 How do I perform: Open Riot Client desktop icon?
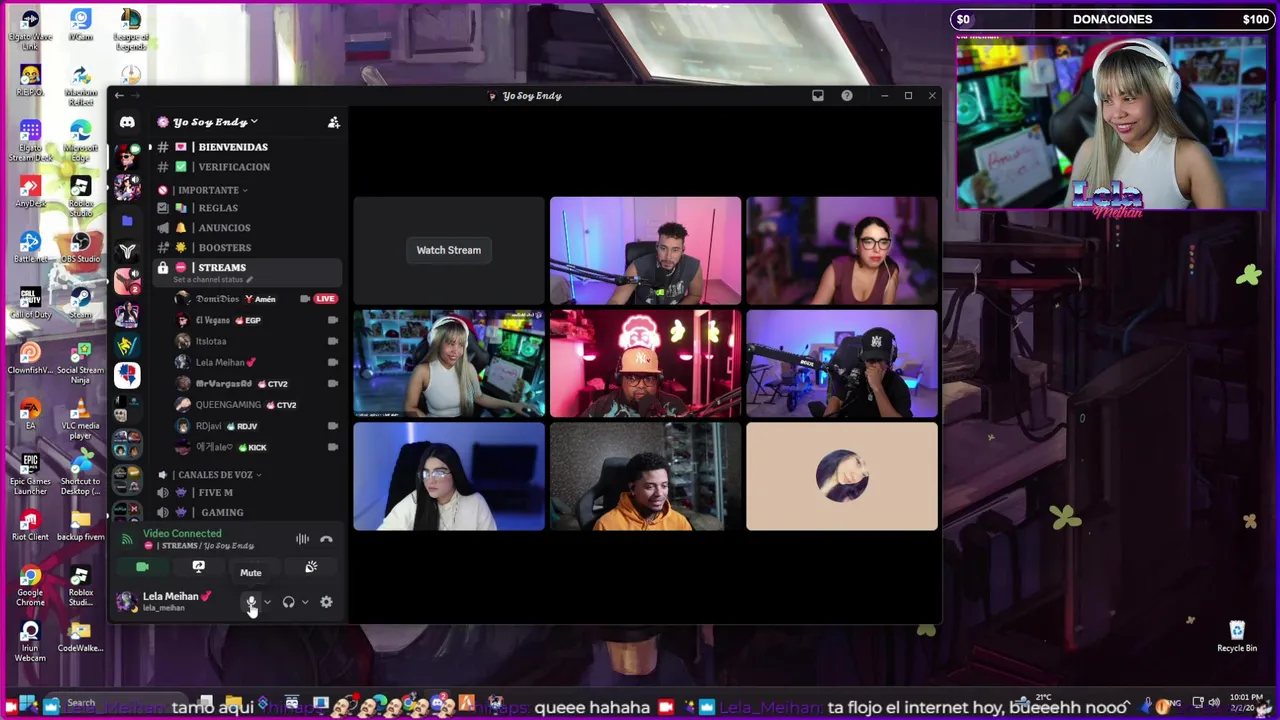point(30,526)
